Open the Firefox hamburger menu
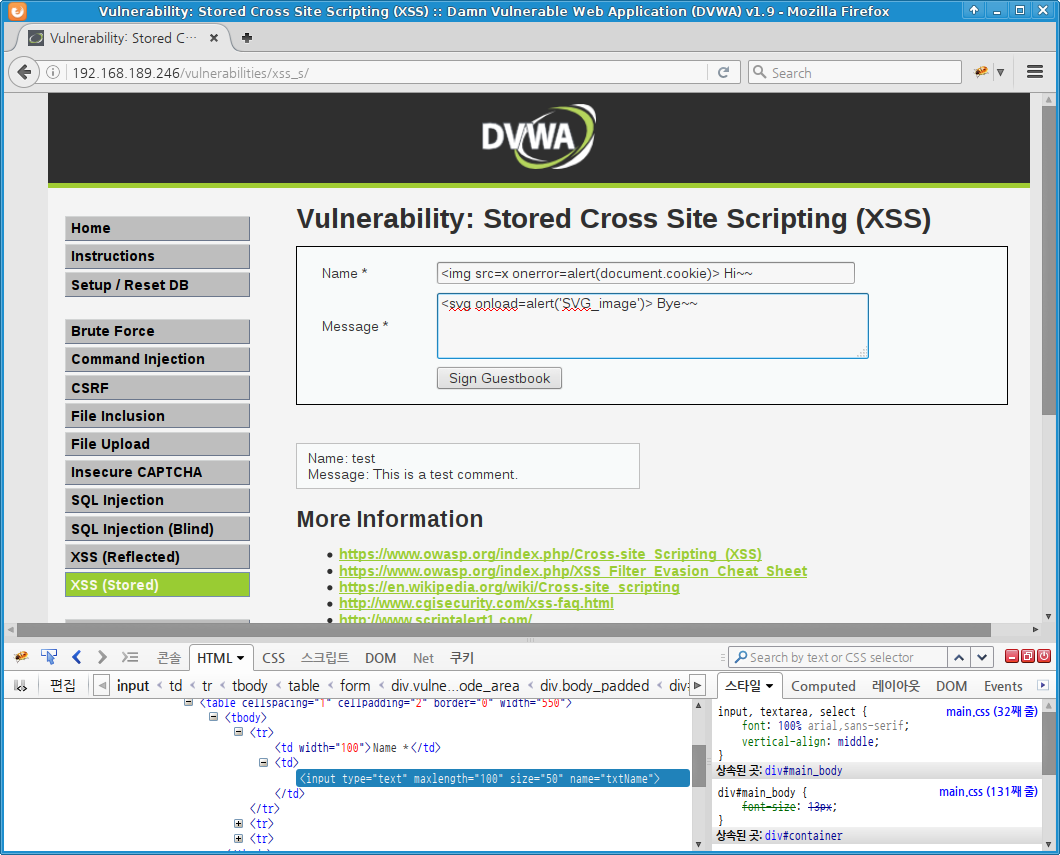The width and height of the screenshot is (1060, 855). point(1035,72)
